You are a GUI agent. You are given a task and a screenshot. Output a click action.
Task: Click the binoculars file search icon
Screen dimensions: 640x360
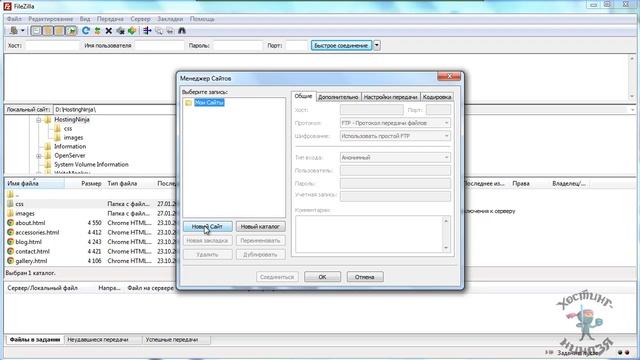click(x=182, y=31)
